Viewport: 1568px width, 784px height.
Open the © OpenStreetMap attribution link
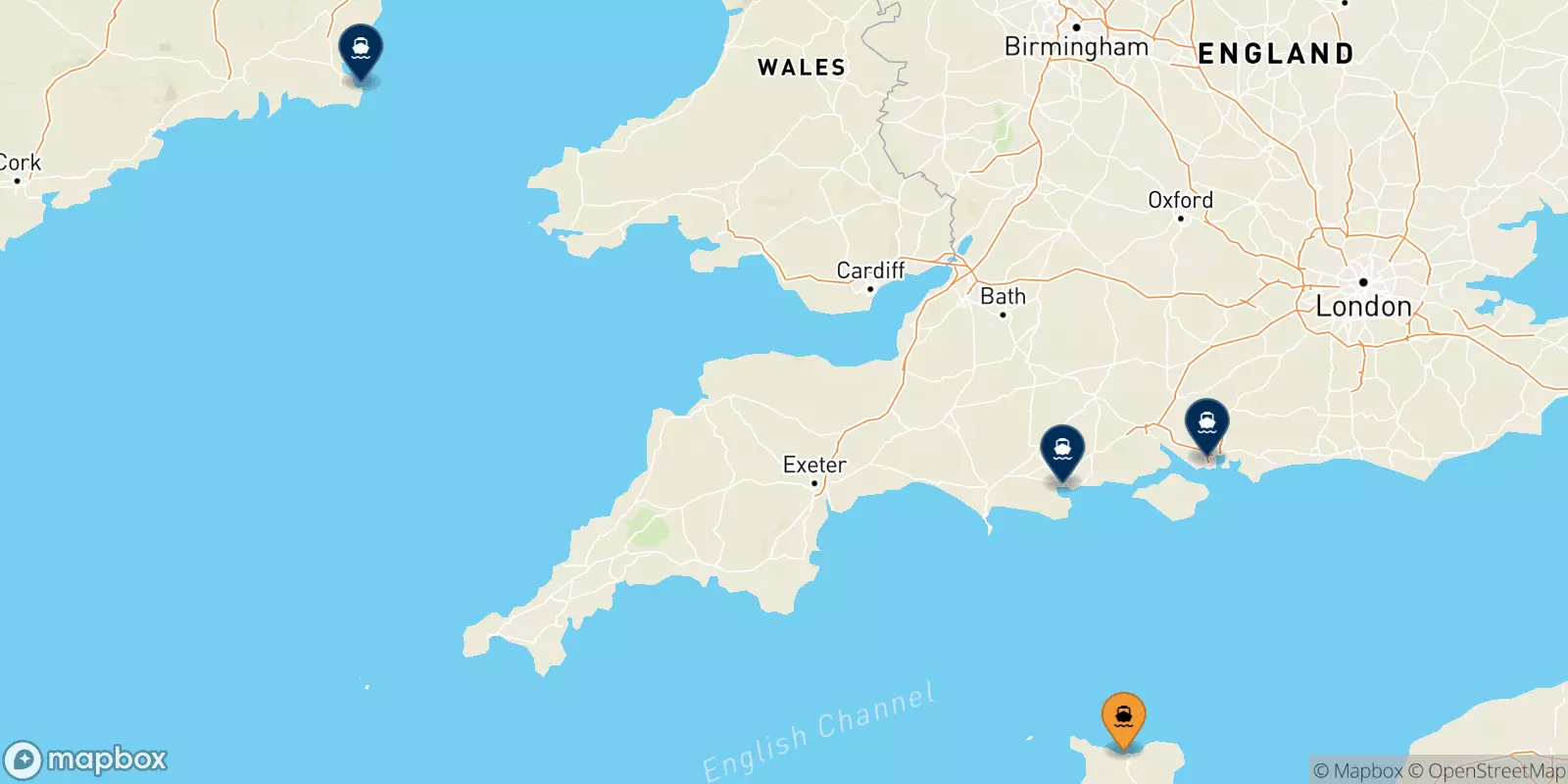(x=1487, y=771)
